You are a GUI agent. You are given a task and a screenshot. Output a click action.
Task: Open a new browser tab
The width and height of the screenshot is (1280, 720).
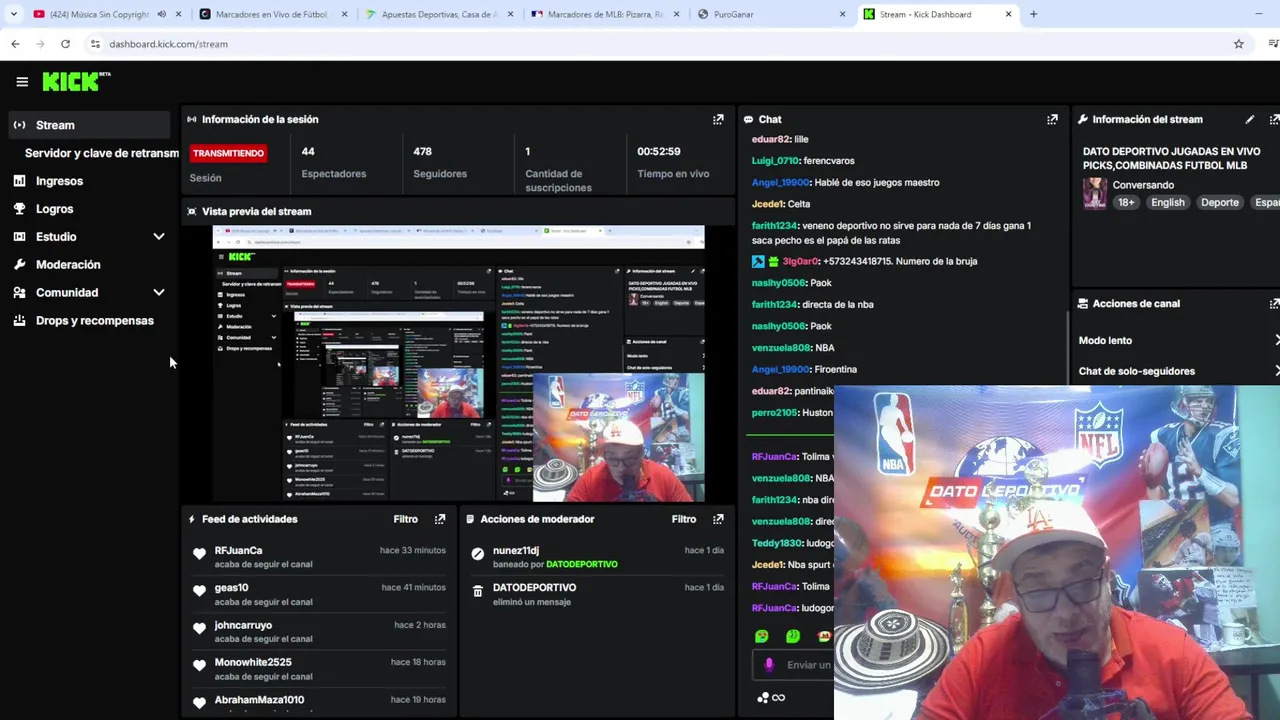point(1033,14)
